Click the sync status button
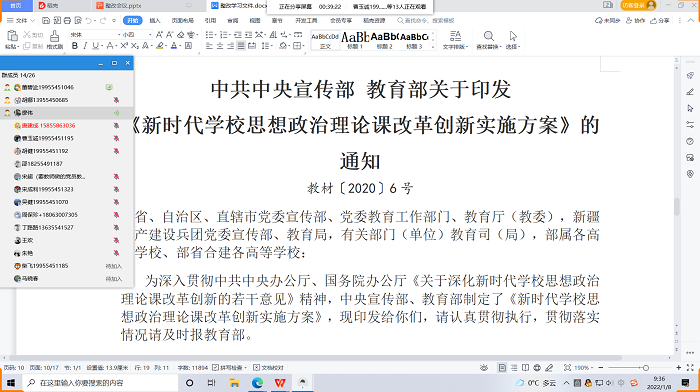This screenshot has width=700, height=392. 608,21
